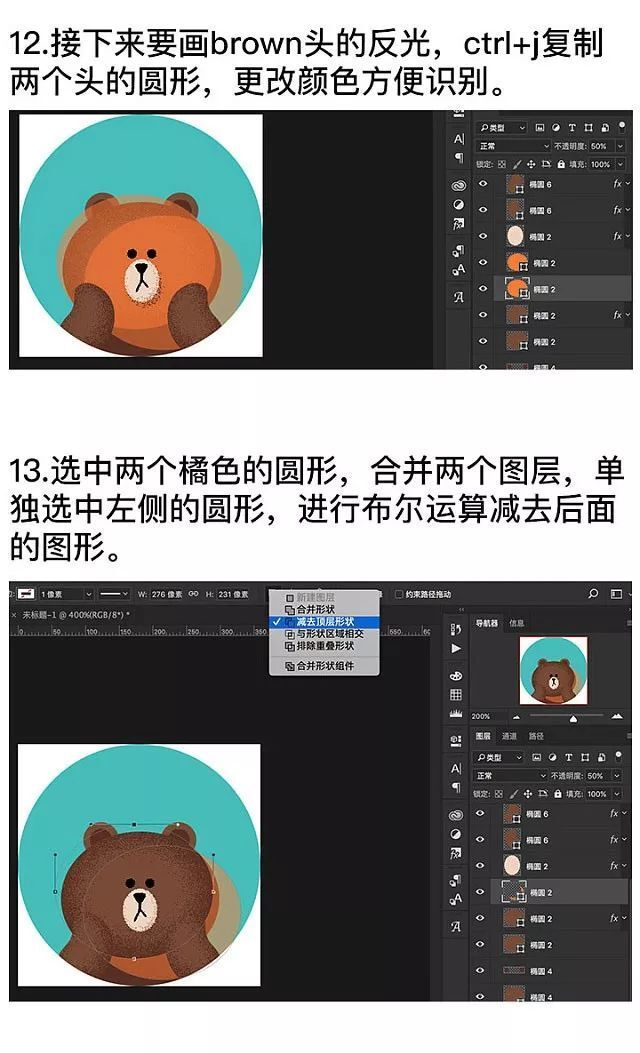Open CC Libraries icon in step 13 screenshot
The height and width of the screenshot is (1053, 640).
[456, 815]
